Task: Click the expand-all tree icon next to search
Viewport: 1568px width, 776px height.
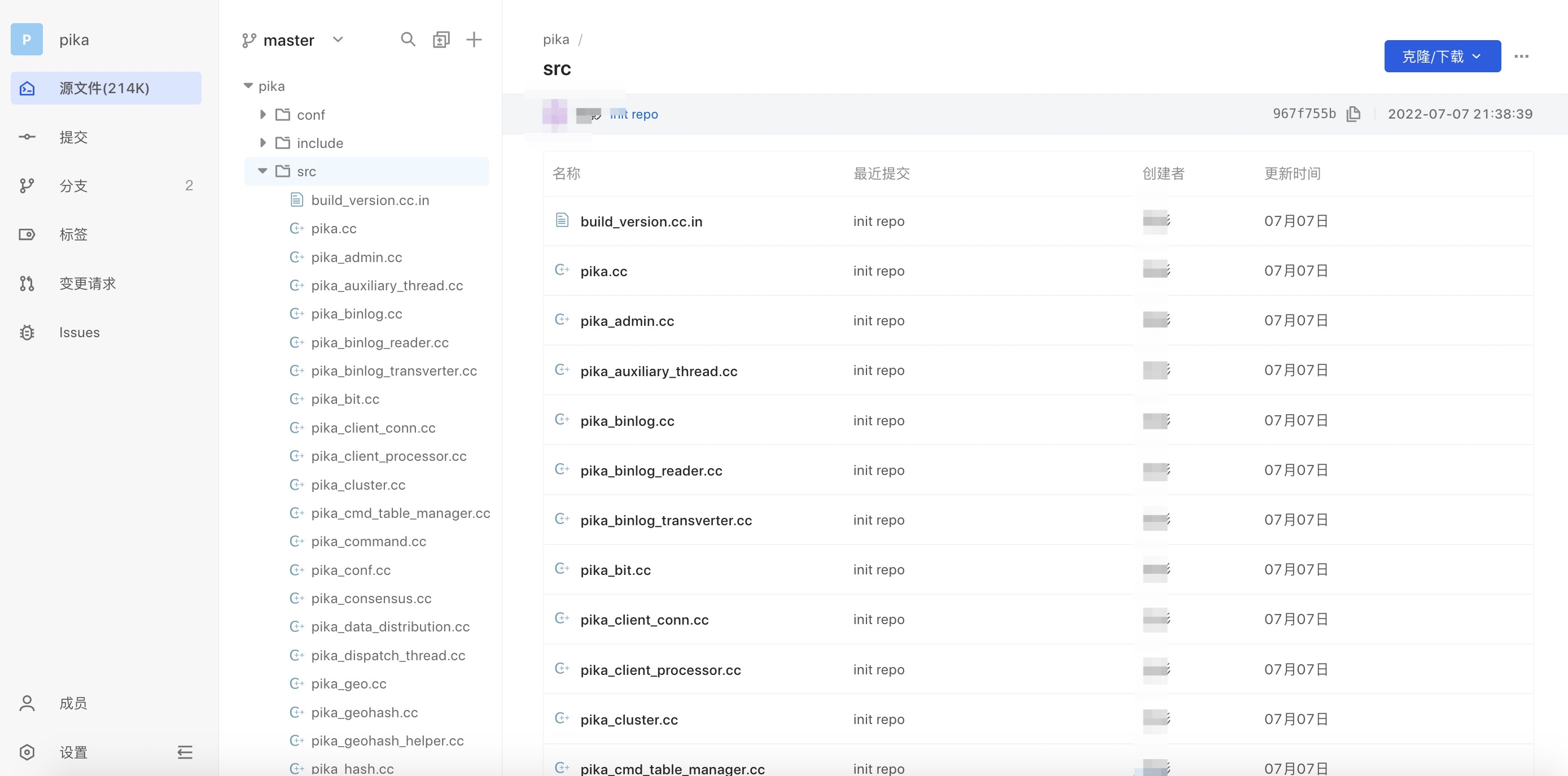Action: pyautogui.click(x=441, y=40)
